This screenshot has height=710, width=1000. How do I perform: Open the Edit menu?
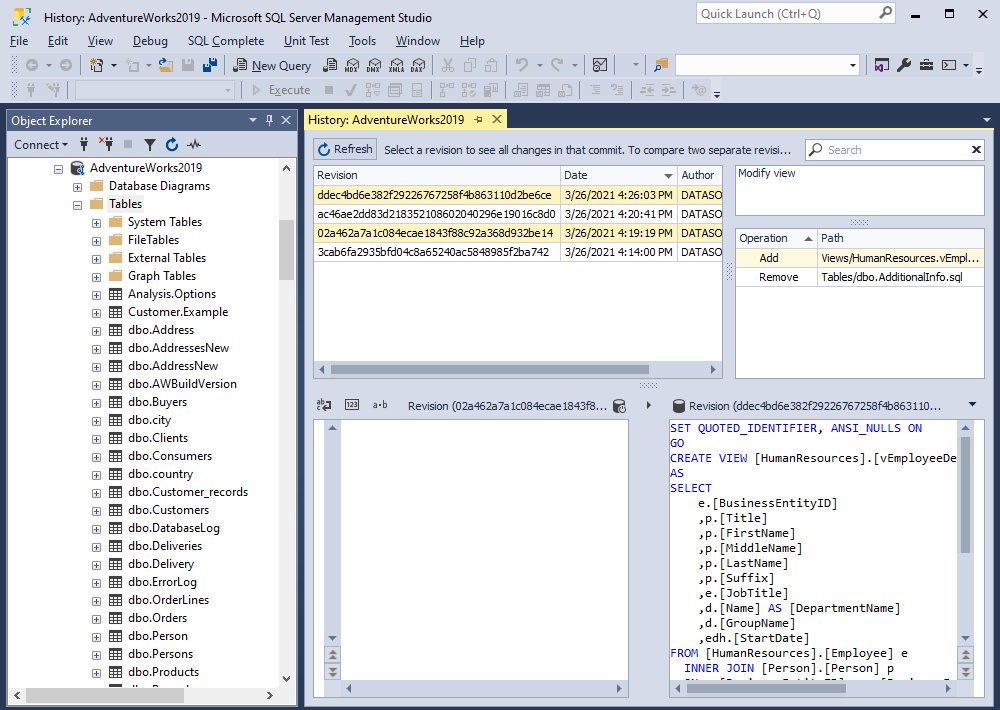point(57,41)
